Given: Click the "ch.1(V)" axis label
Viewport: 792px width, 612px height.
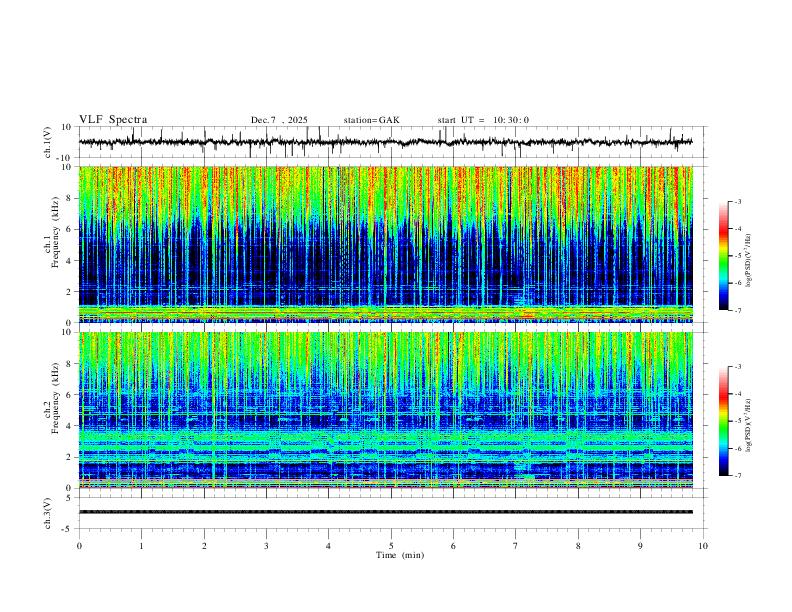Looking at the screenshot, I should tap(48, 142).
